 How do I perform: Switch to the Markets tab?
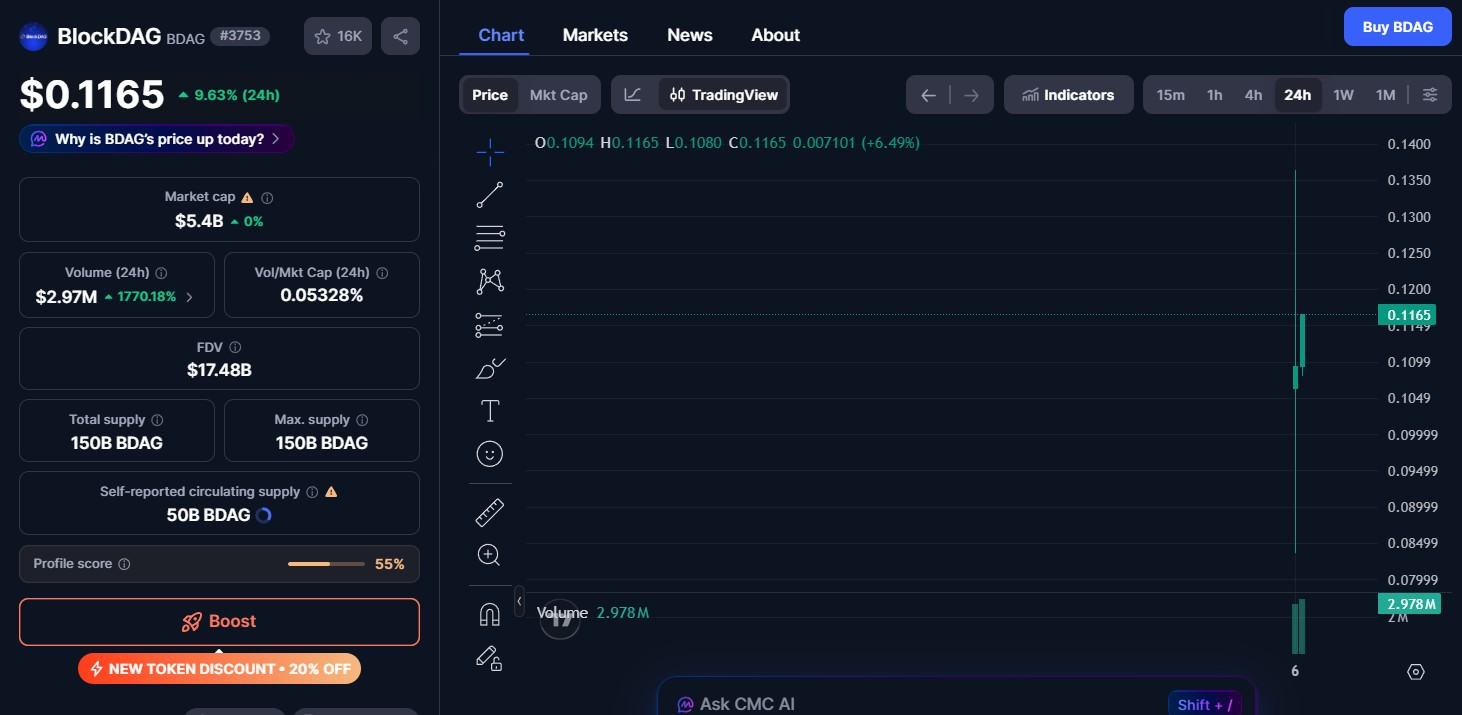(595, 34)
